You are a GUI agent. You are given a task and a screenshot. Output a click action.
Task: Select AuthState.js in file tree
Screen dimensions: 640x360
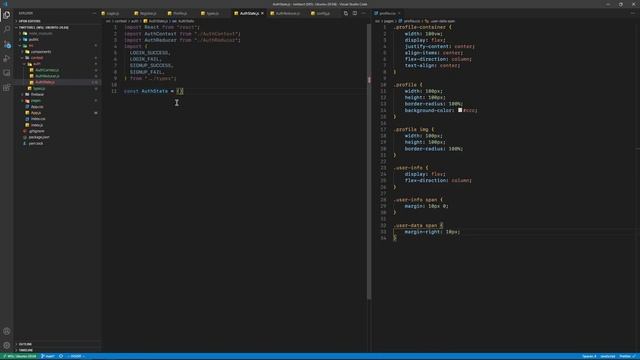coord(45,82)
